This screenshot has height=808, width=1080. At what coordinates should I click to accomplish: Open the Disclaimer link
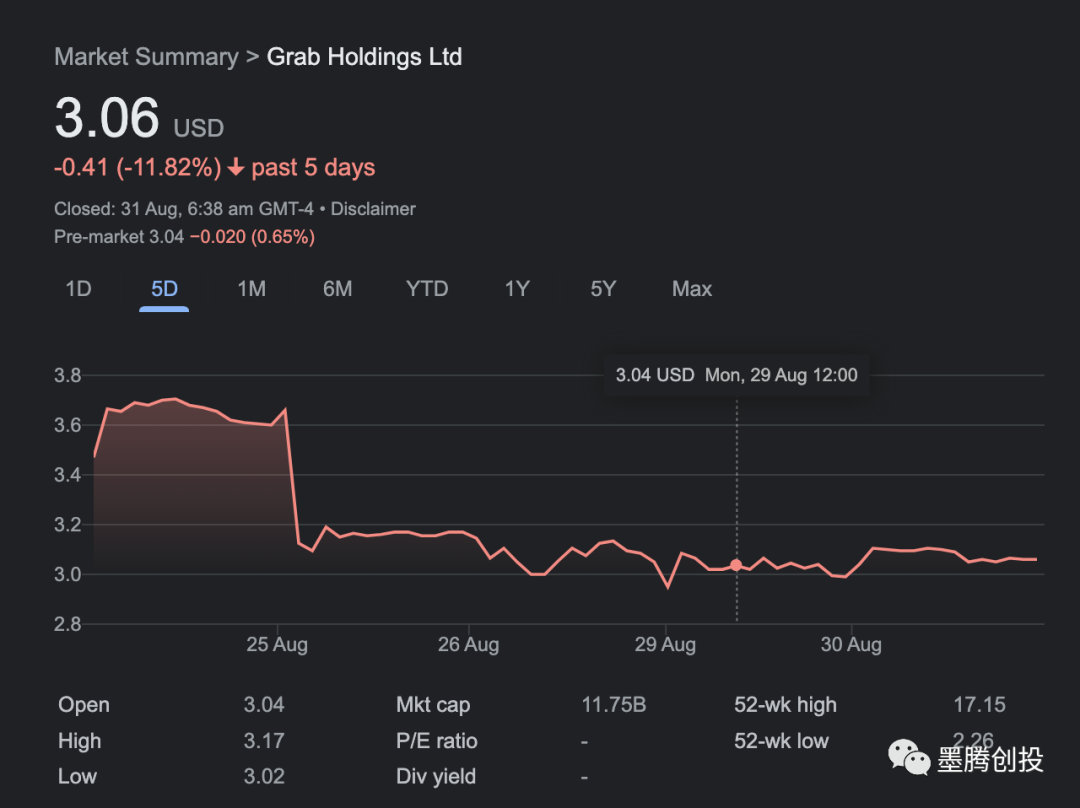coord(373,209)
